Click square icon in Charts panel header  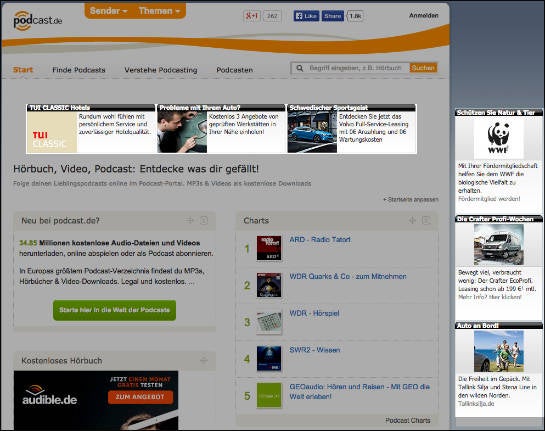426,220
